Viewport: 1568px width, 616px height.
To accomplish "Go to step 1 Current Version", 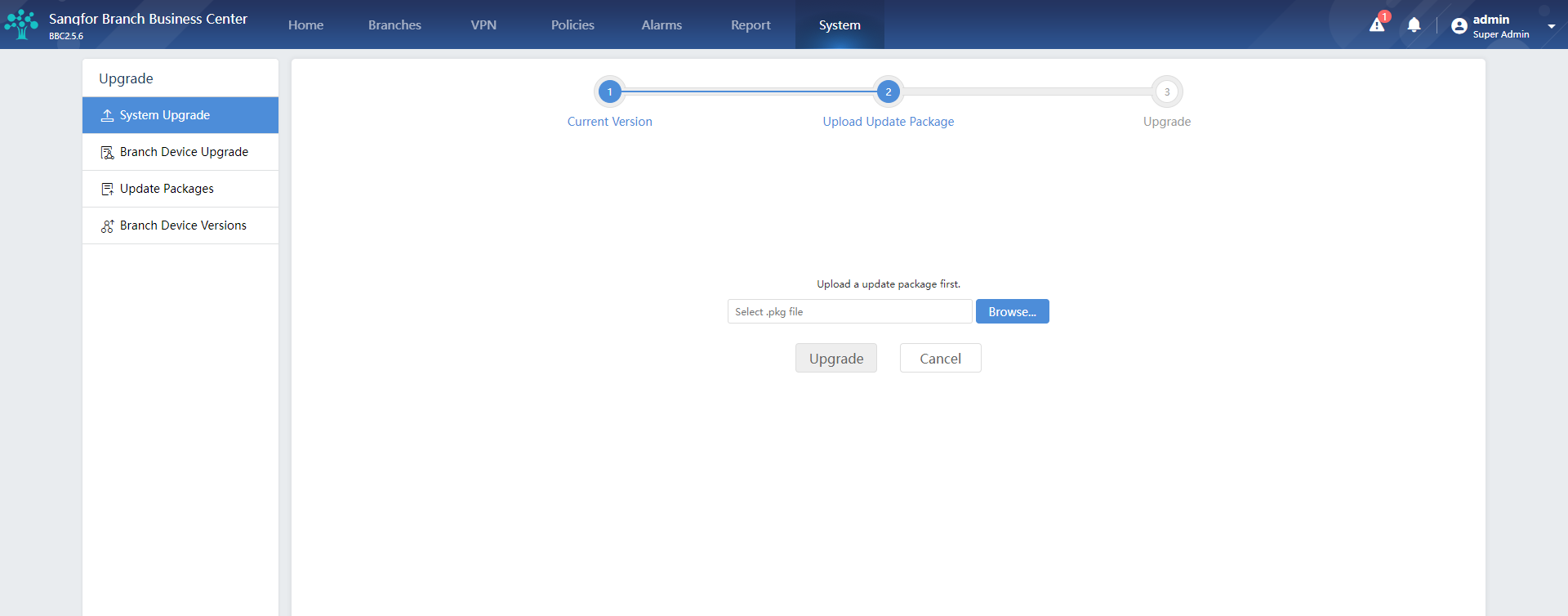I will click(610, 92).
